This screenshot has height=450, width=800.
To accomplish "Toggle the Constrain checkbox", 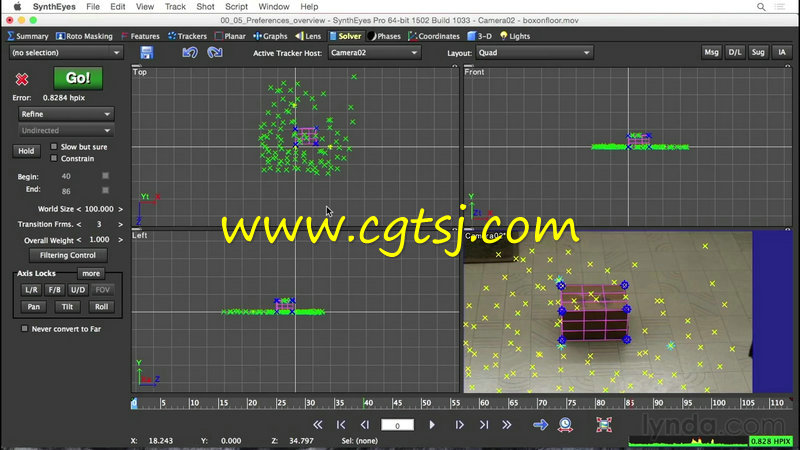I will pos(54,158).
